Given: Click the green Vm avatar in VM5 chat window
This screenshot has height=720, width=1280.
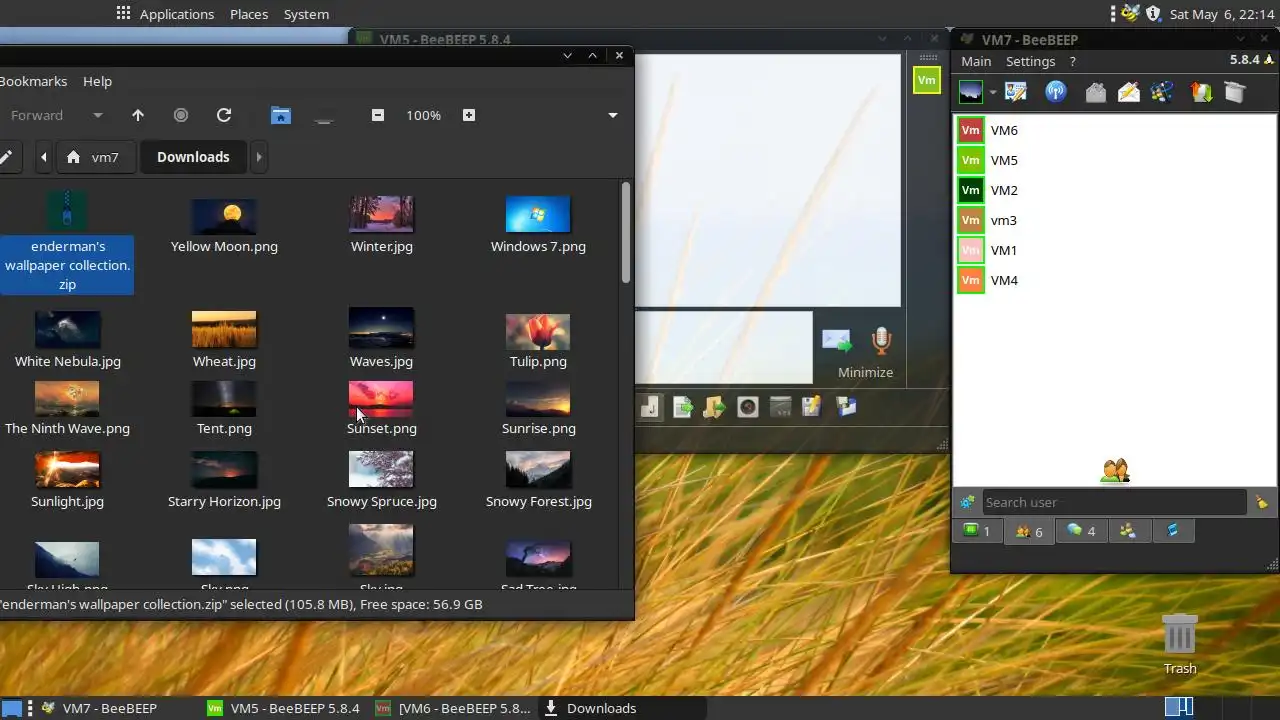Looking at the screenshot, I should pos(927,80).
